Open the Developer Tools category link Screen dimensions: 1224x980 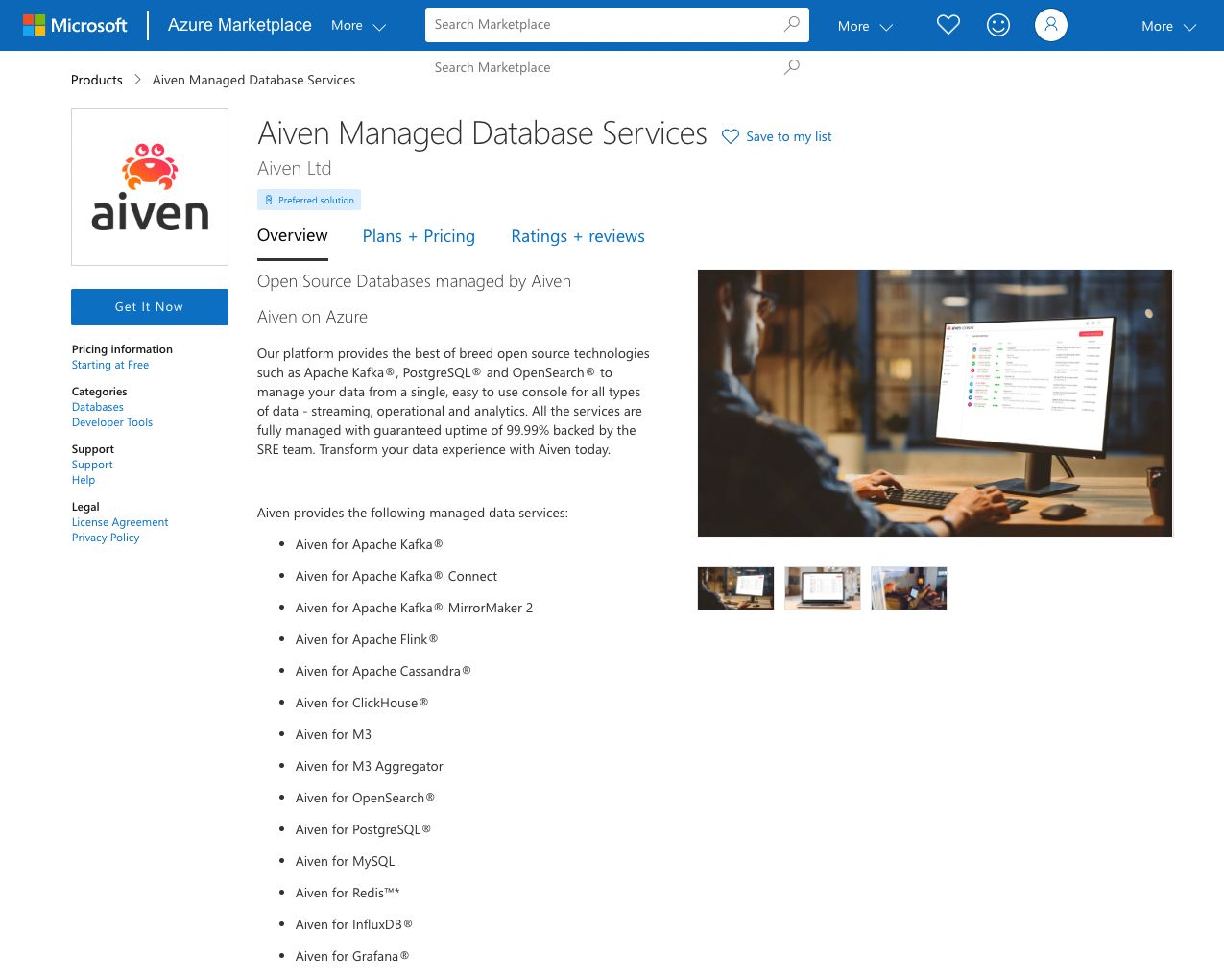pyautogui.click(x=112, y=422)
